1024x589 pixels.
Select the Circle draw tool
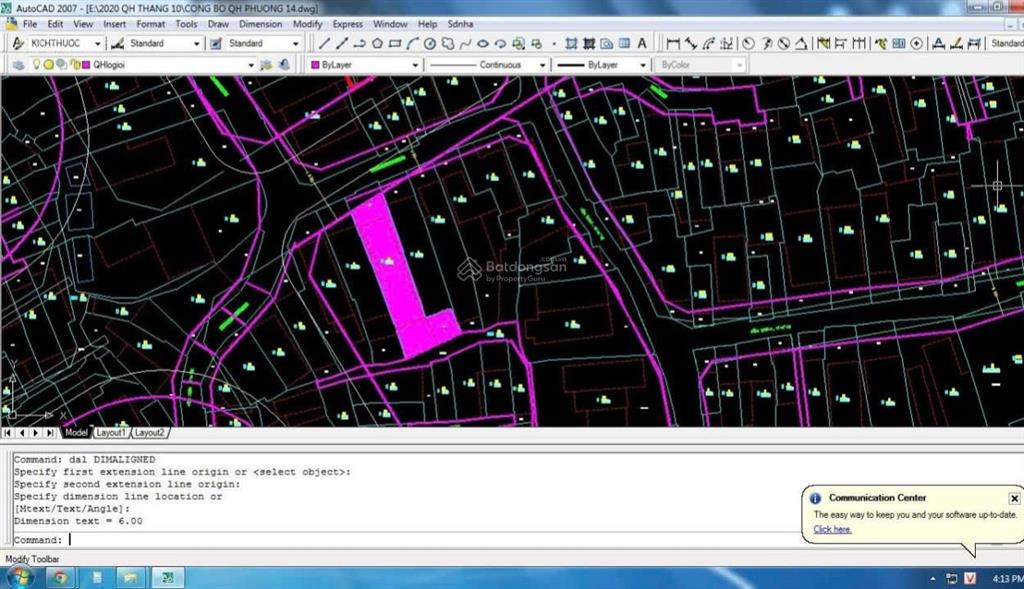(430, 43)
